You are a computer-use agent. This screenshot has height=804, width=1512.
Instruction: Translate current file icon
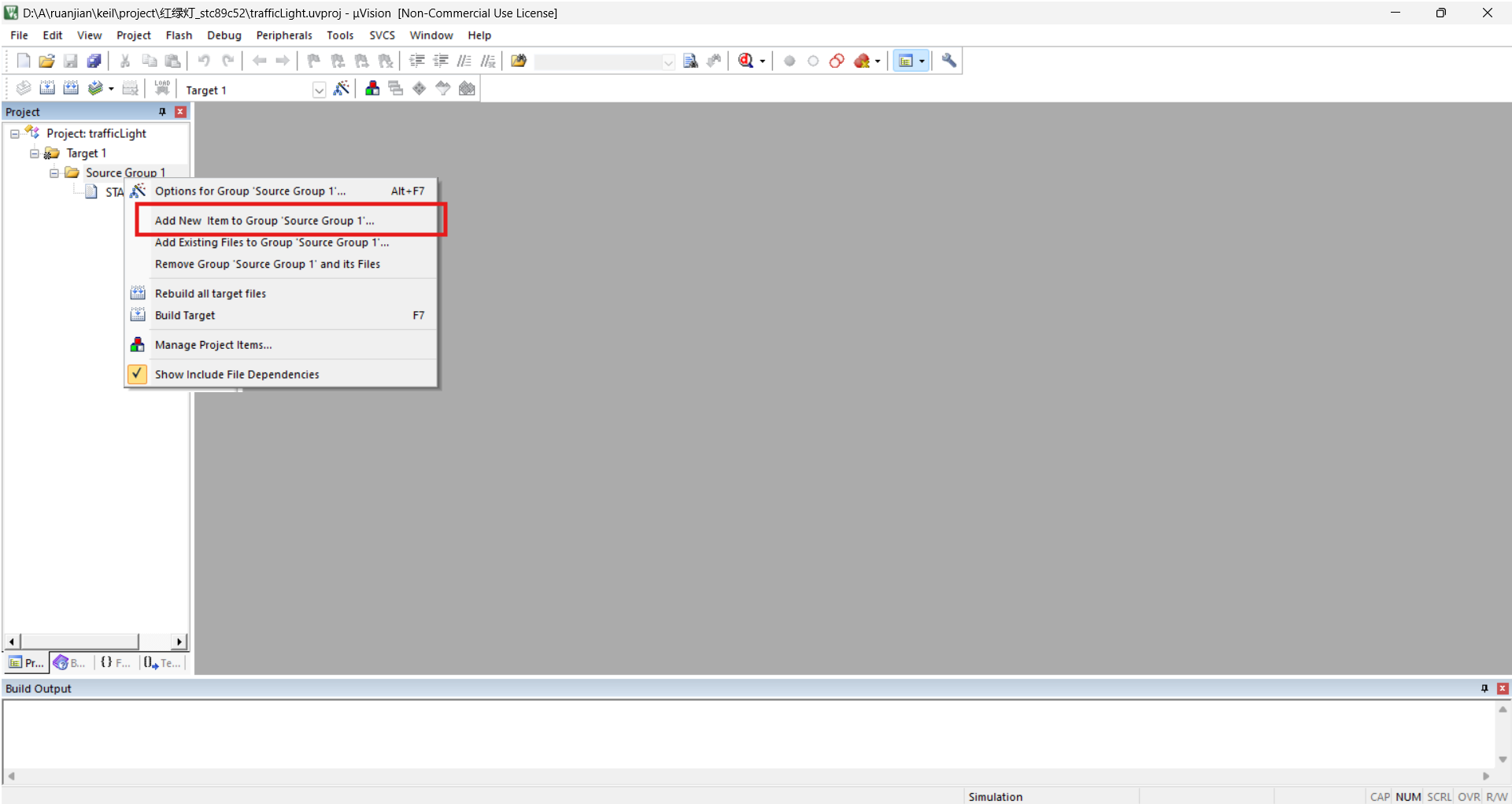coord(24,88)
